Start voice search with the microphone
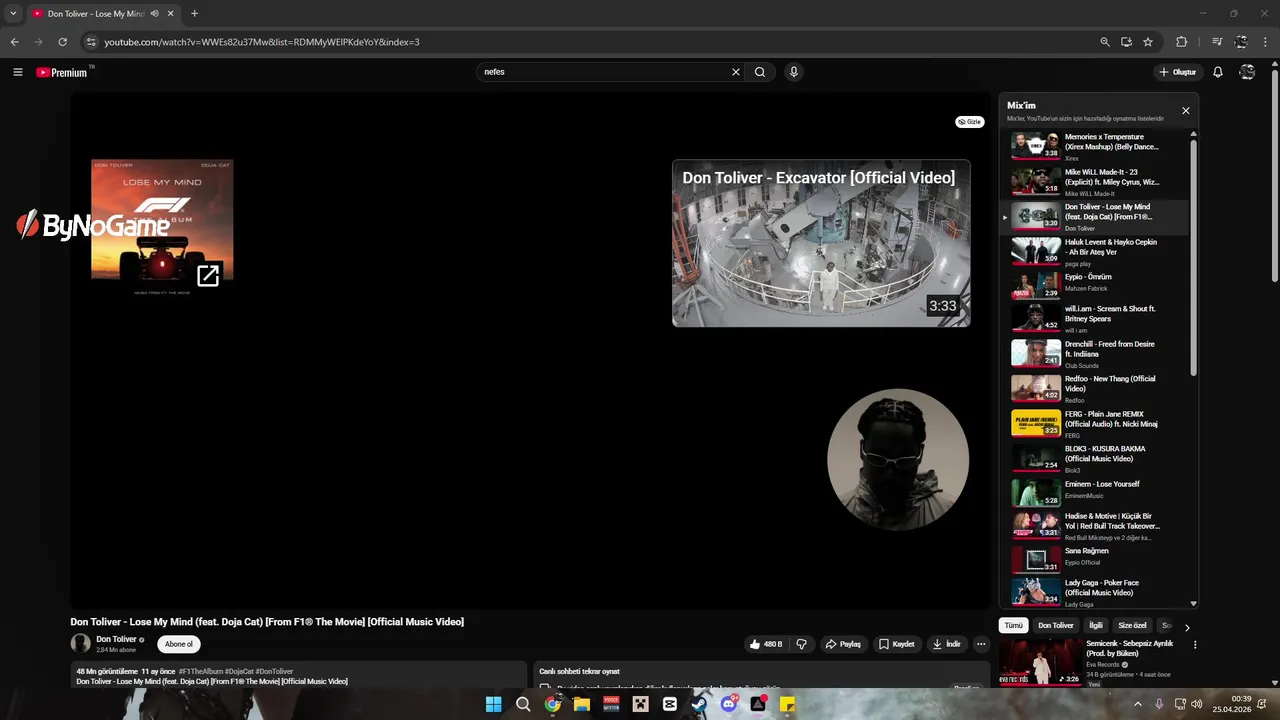Viewport: 1280px width, 720px height. coord(794,72)
